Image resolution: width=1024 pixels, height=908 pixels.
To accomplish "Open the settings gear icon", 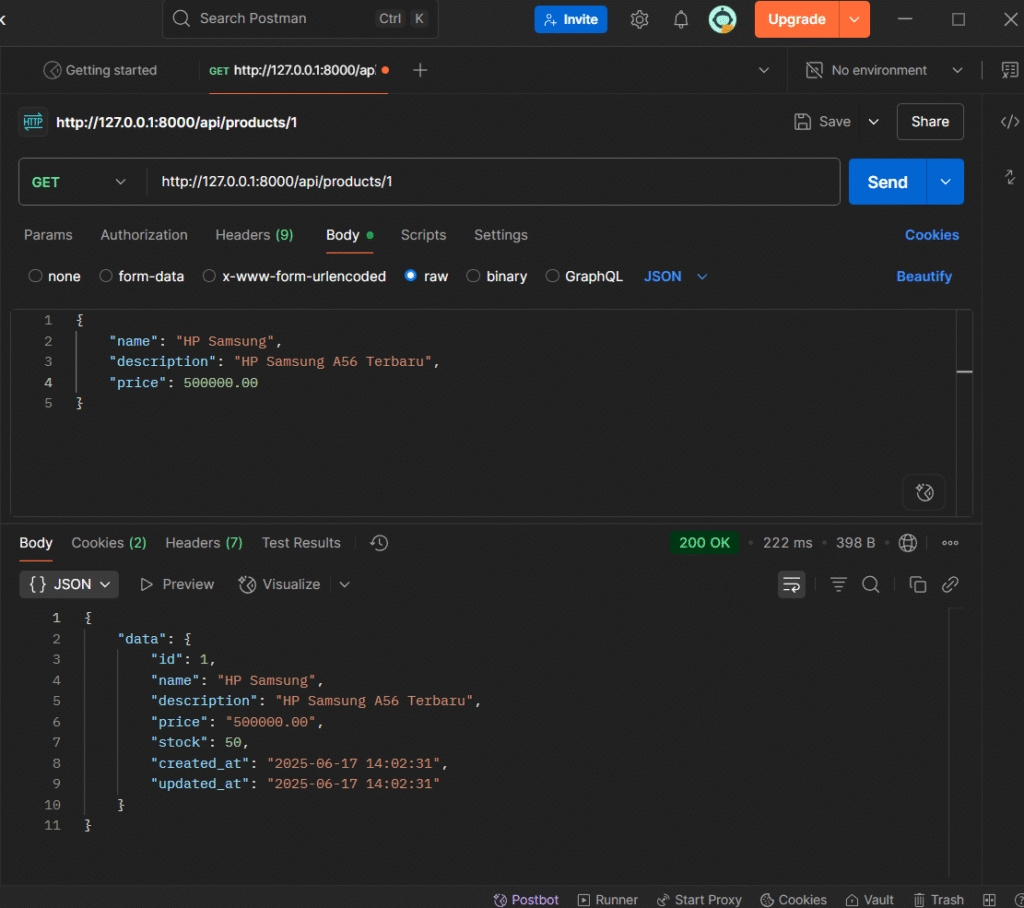I will tap(640, 19).
